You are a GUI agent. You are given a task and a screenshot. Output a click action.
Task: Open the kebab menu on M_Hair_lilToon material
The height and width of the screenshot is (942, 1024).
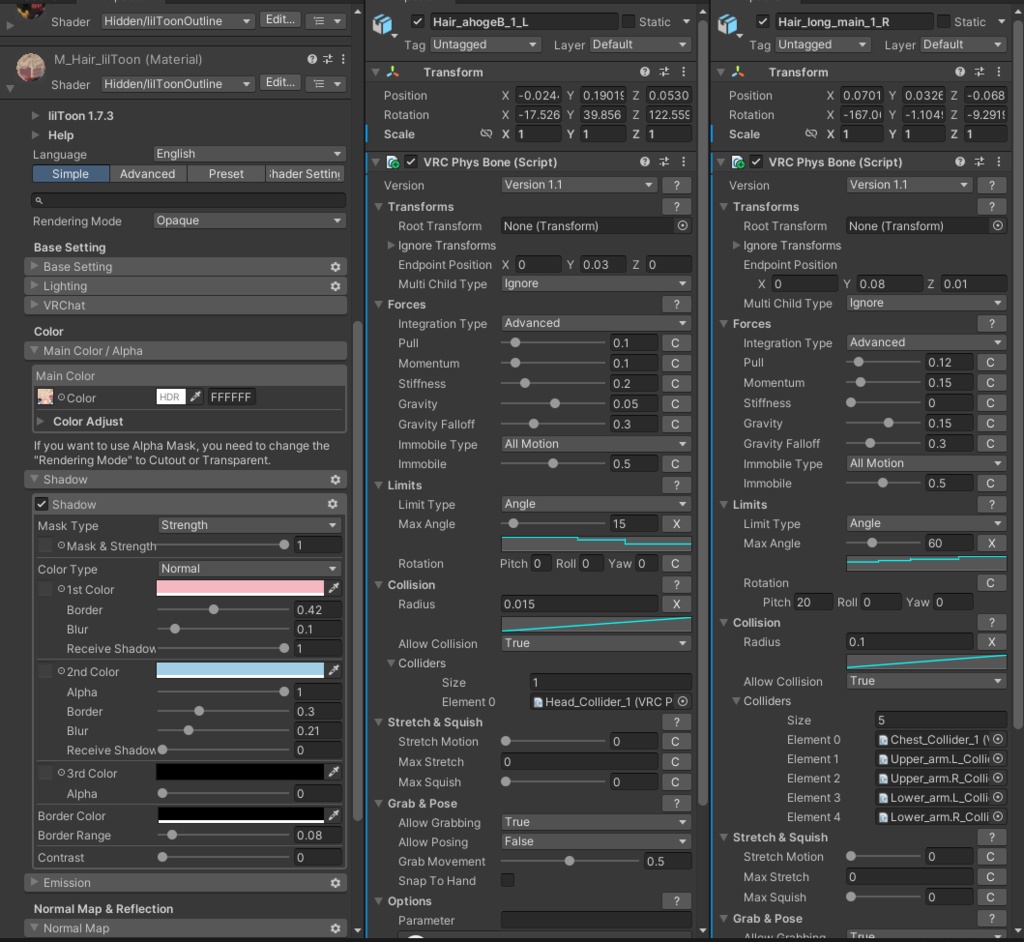[x=345, y=59]
